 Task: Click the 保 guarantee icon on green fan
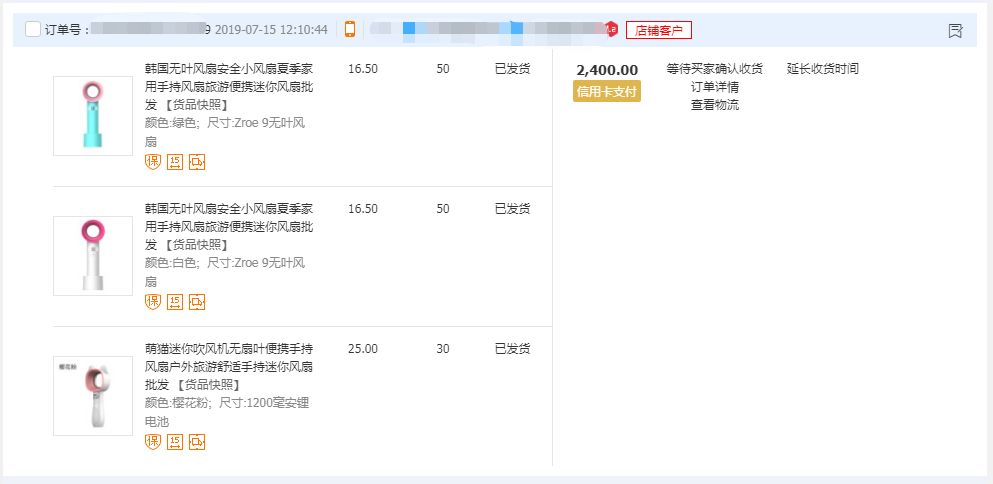point(153,162)
